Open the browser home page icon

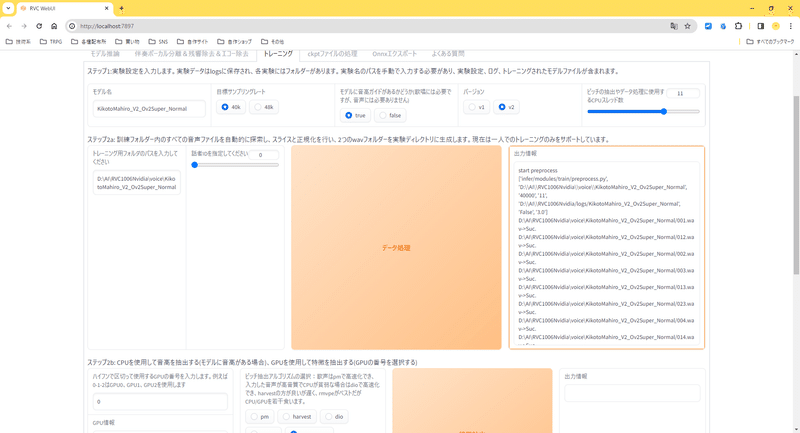(x=54, y=26)
